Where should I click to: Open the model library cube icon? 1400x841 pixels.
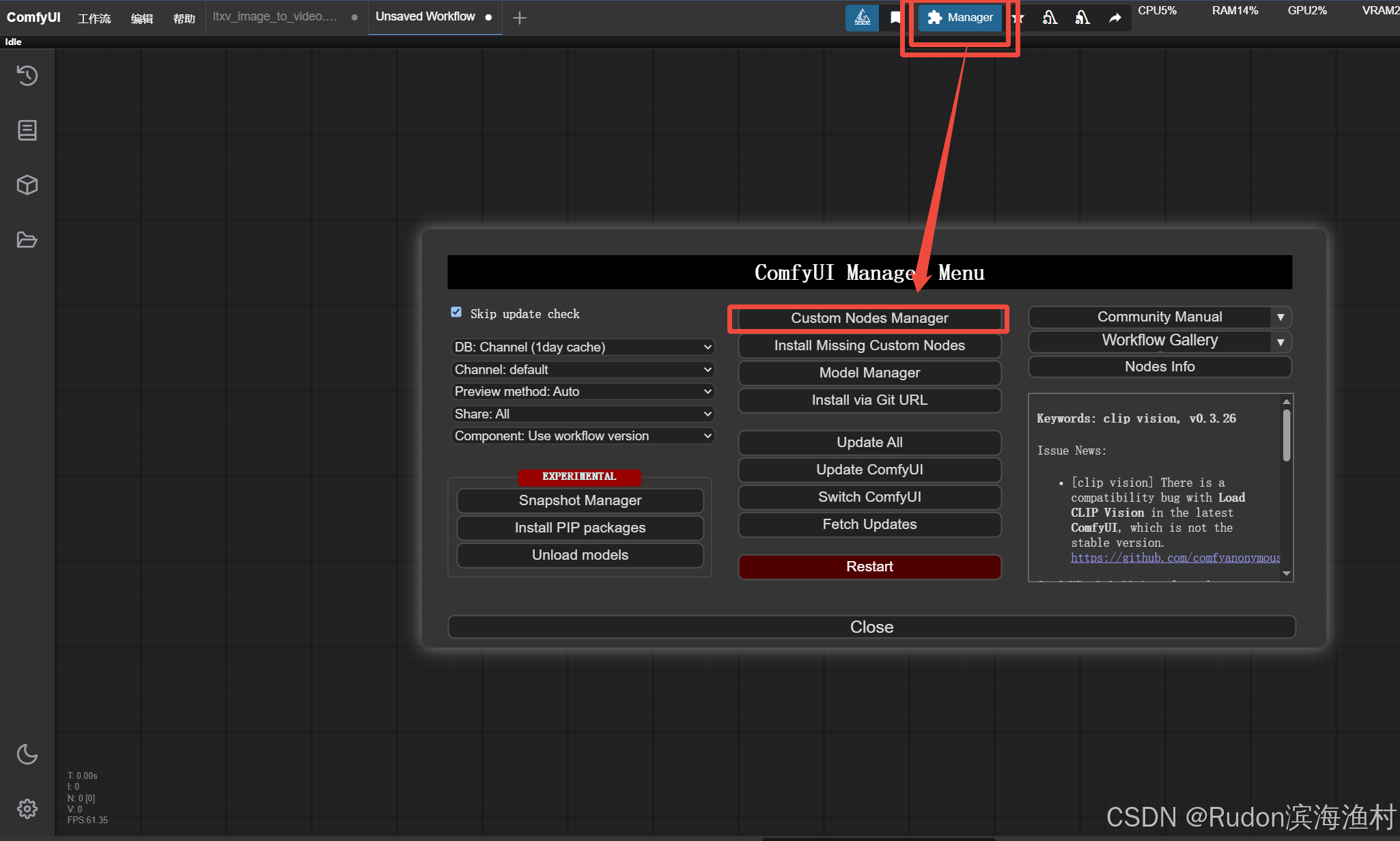coord(27,185)
